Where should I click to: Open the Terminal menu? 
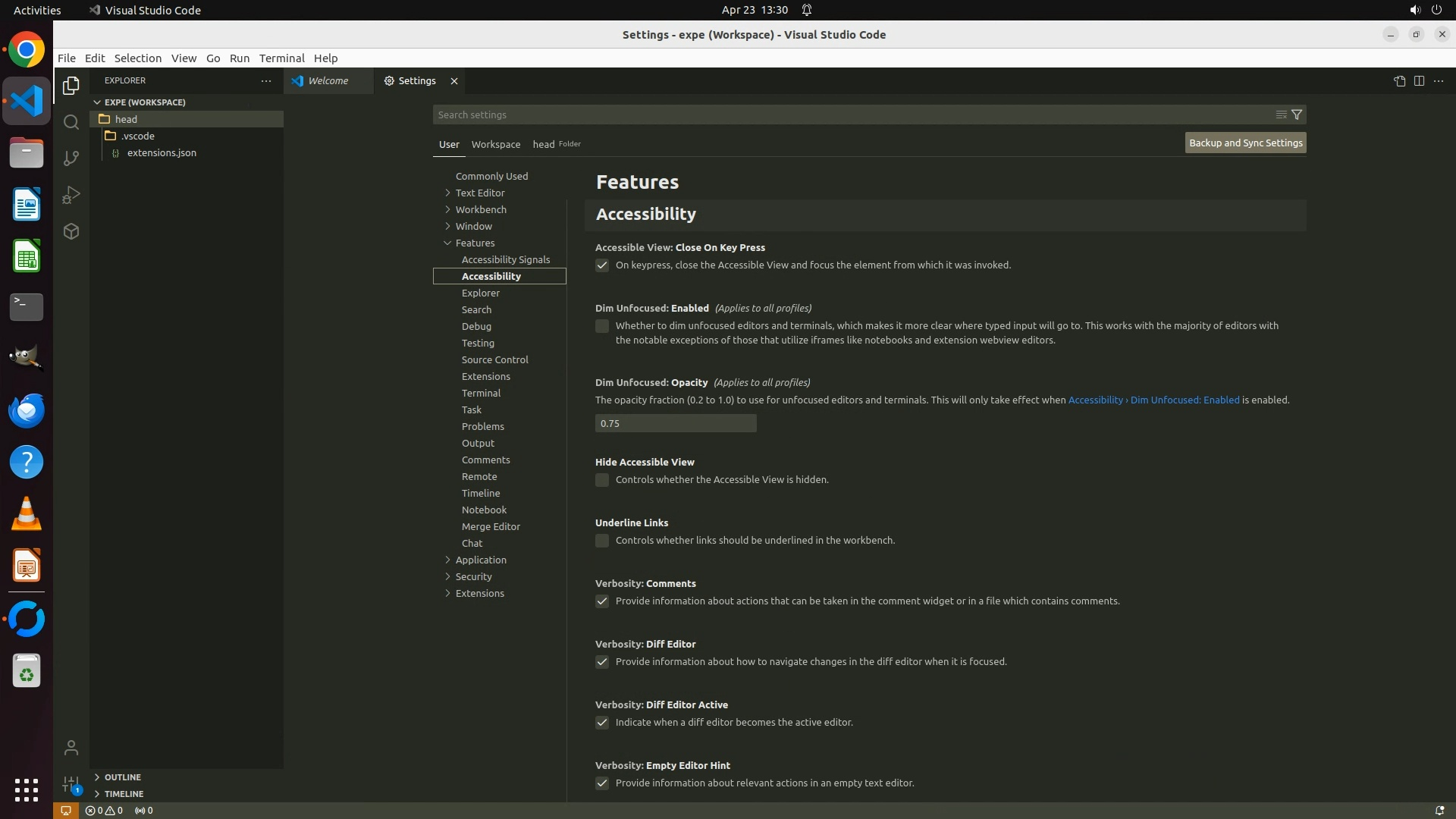[x=281, y=58]
